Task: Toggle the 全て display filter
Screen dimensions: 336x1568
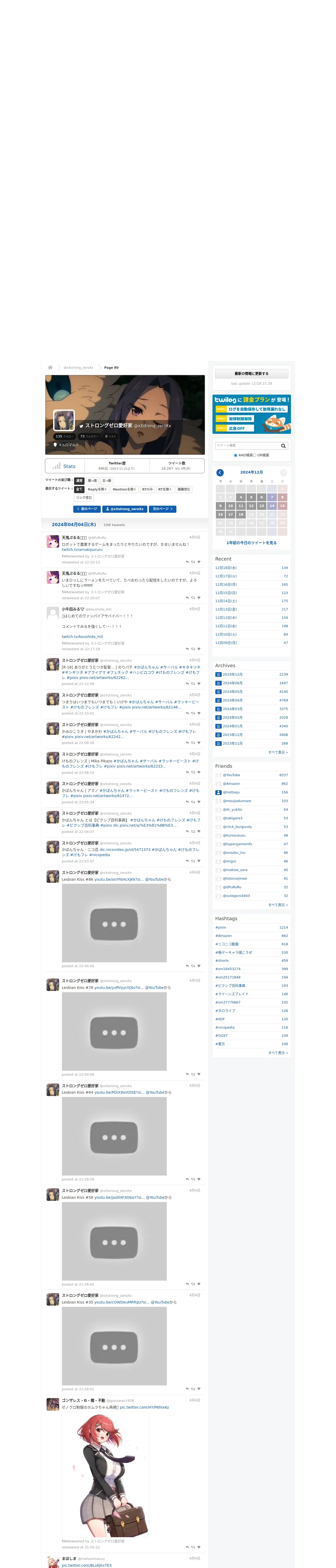Action: (79, 489)
